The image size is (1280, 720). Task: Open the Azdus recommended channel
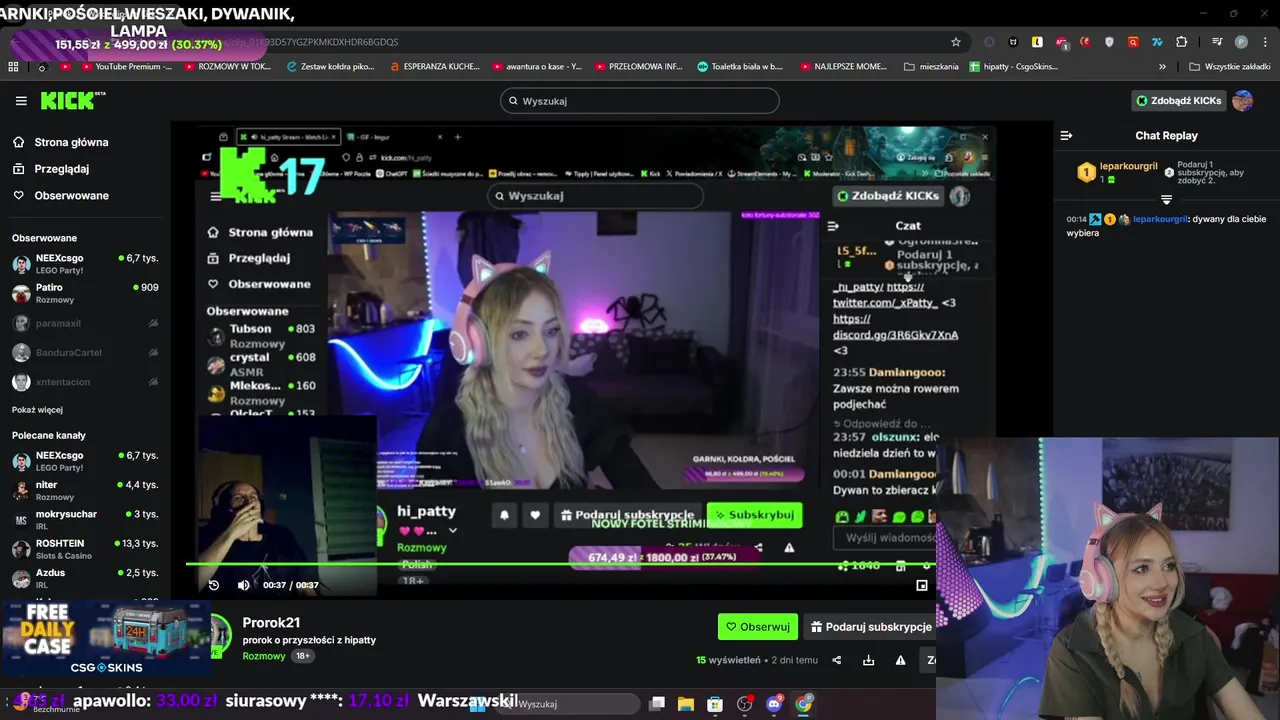coord(84,578)
